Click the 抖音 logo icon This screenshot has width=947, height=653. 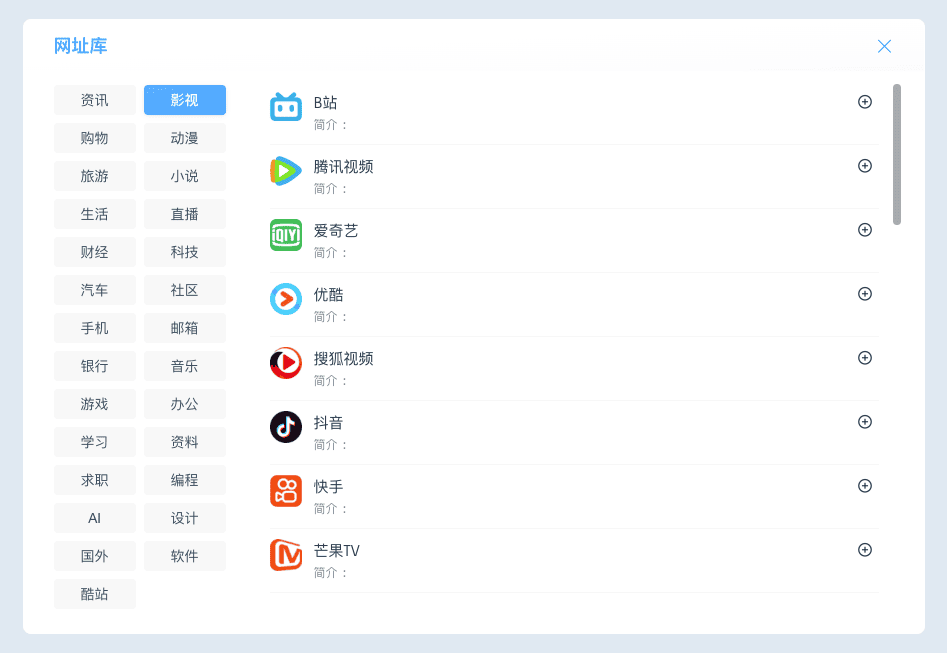point(286,427)
